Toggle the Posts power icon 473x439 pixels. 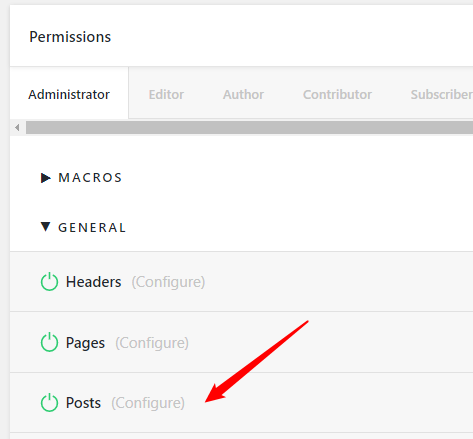(x=49, y=403)
